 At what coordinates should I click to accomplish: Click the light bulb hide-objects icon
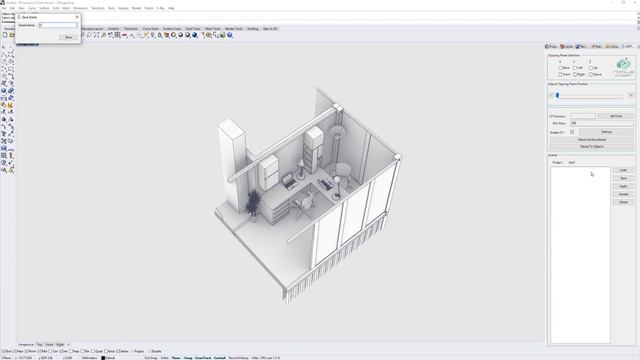pyautogui.click(x=153, y=36)
